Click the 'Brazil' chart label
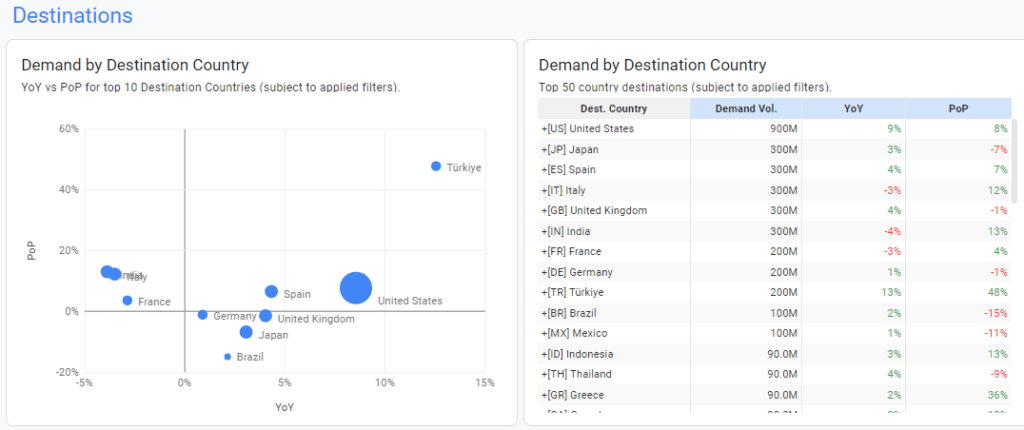This screenshot has width=1024, height=430. tap(250, 357)
